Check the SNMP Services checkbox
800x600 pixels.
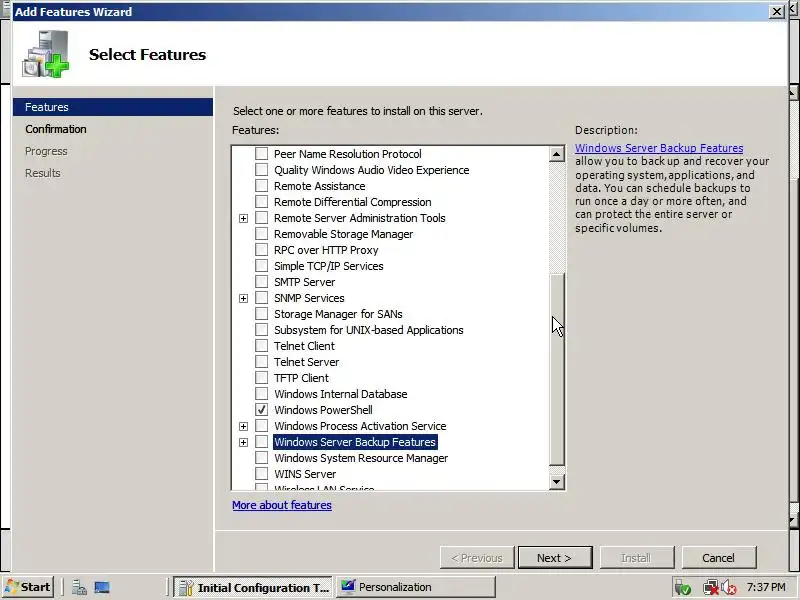click(x=261, y=297)
